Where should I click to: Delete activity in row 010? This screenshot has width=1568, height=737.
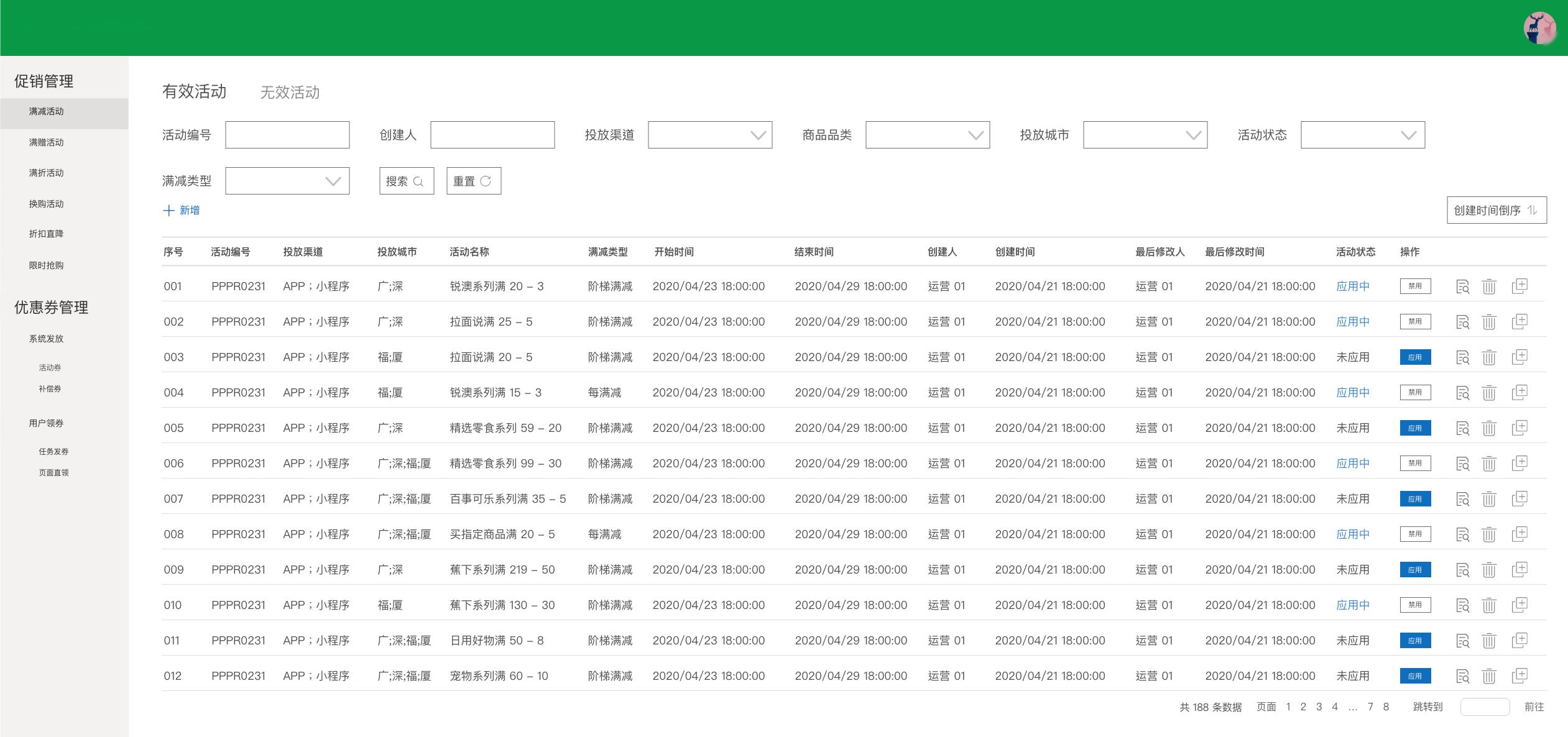(1489, 605)
